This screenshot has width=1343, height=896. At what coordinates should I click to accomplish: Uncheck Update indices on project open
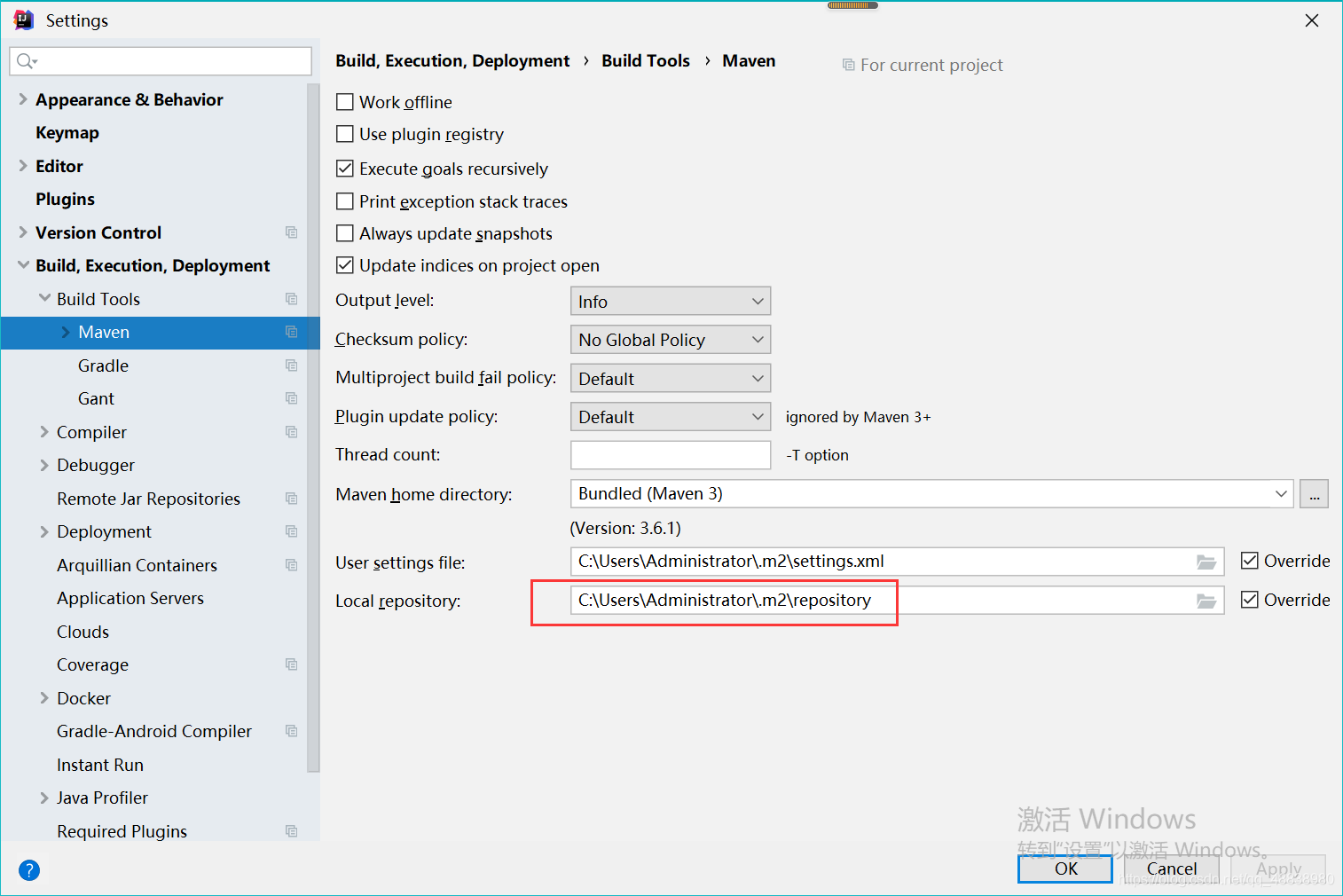(x=345, y=265)
